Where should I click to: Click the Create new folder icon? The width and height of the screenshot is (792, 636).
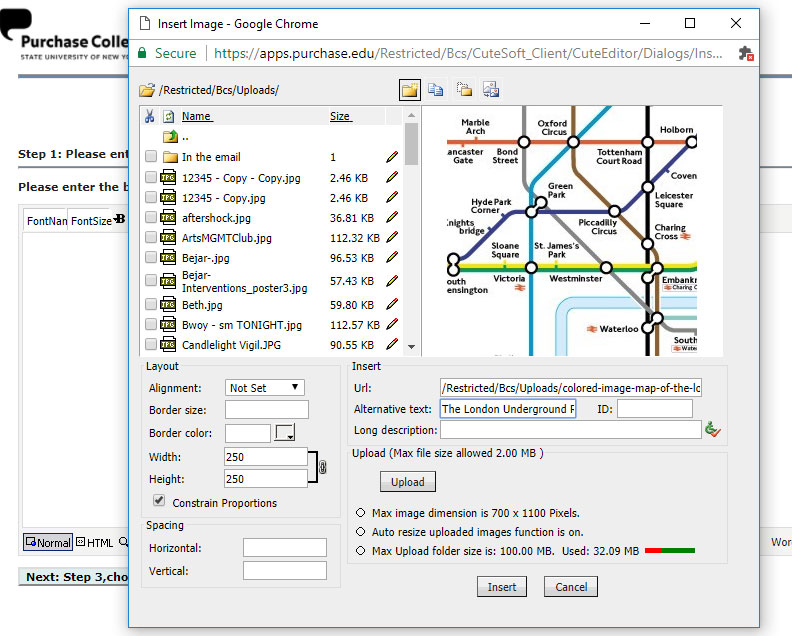pos(410,90)
